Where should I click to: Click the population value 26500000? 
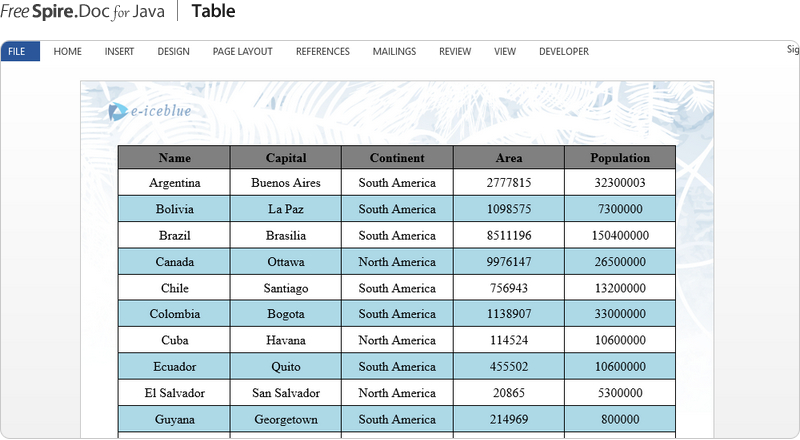(620, 262)
